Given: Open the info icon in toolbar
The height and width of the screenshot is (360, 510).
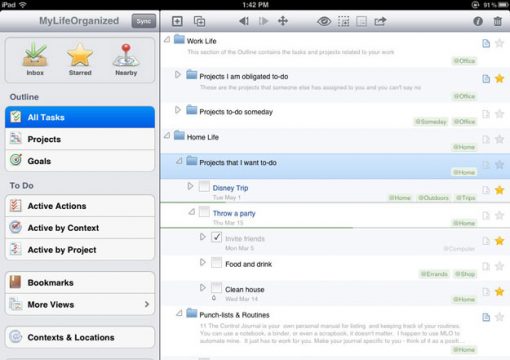Looking at the screenshot, I should point(478,21).
